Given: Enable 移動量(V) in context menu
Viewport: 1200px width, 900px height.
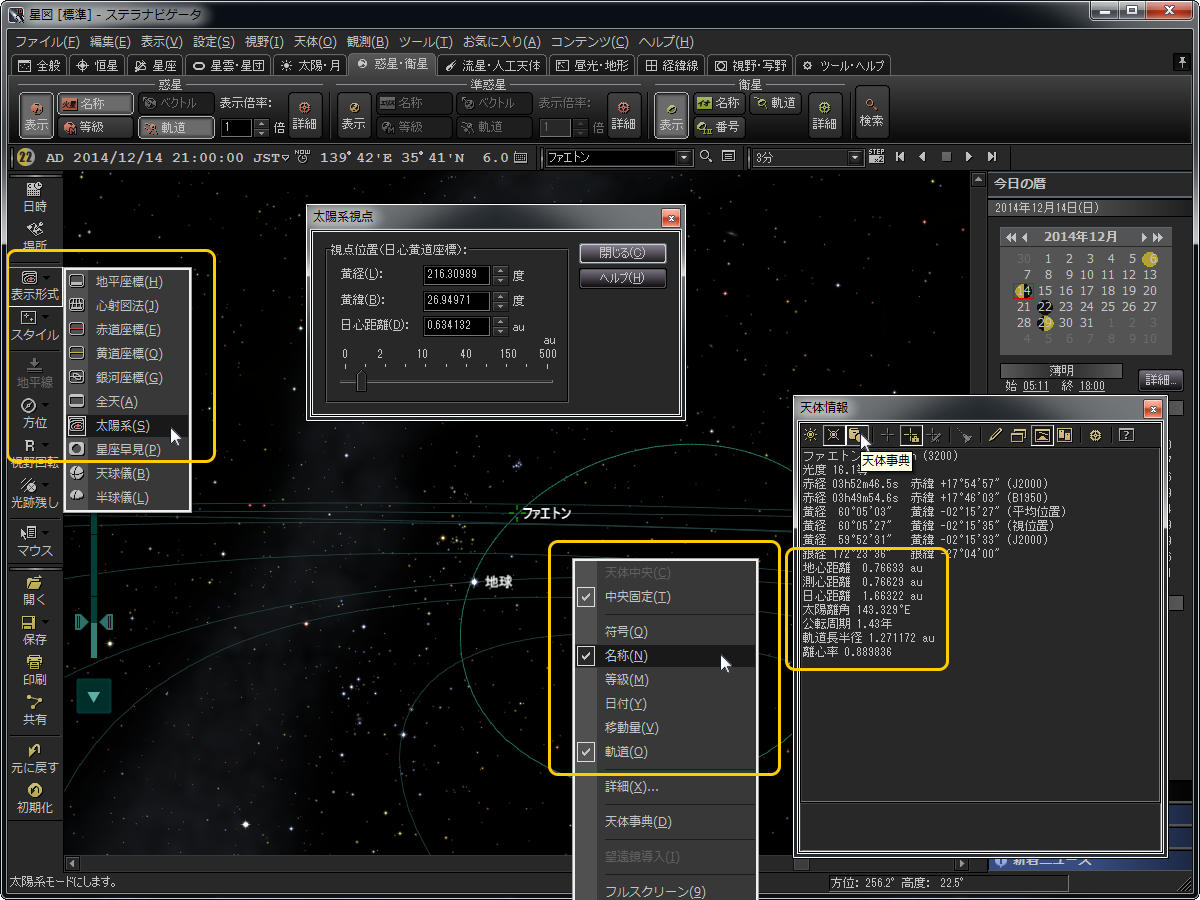Looking at the screenshot, I should 666,728.
